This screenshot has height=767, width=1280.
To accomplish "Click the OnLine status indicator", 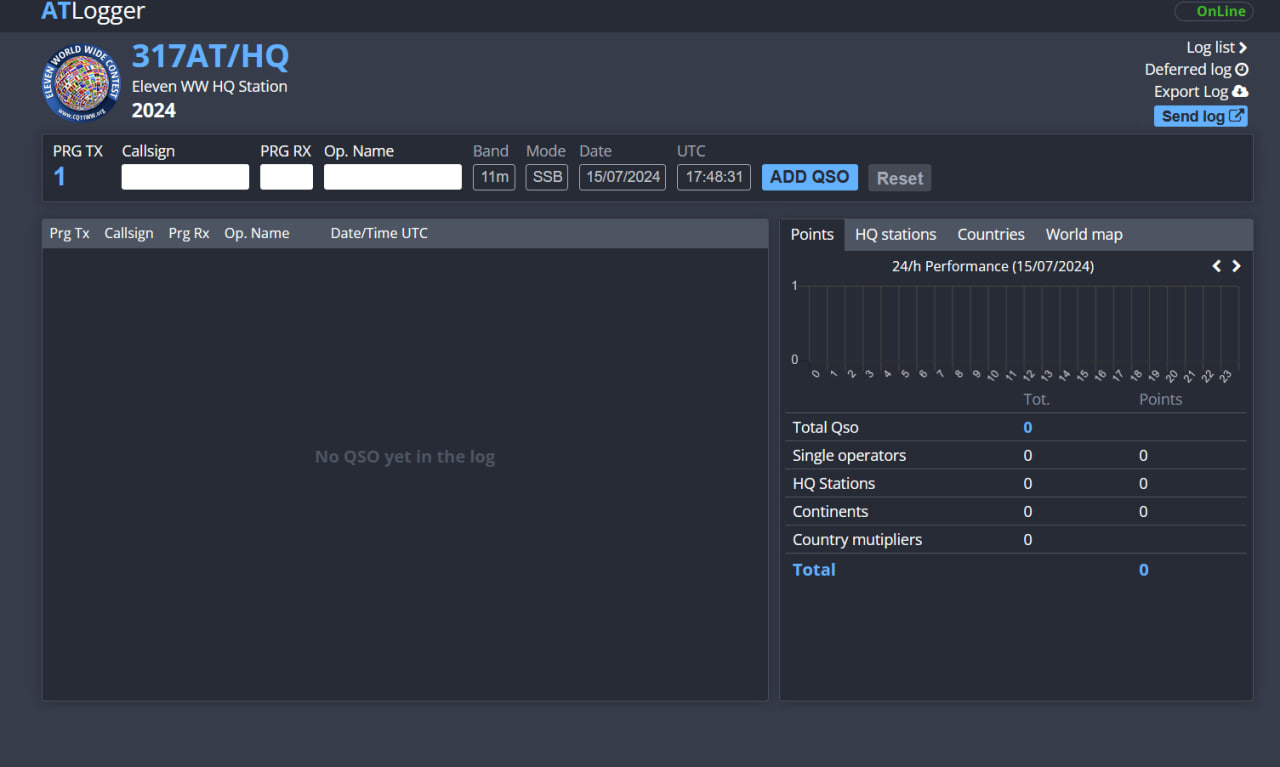I will tap(1214, 11).
